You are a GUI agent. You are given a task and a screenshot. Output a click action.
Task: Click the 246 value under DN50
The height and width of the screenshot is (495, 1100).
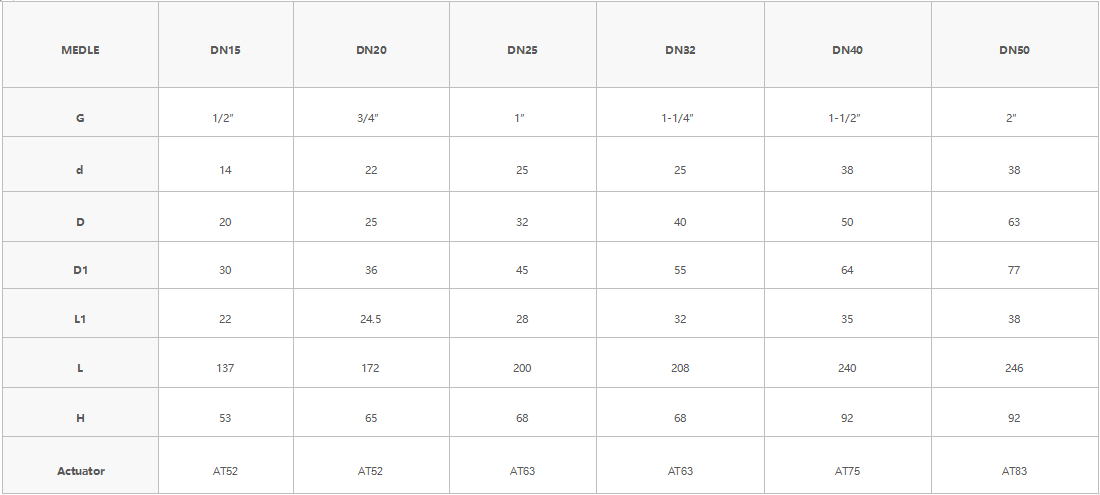click(1014, 368)
